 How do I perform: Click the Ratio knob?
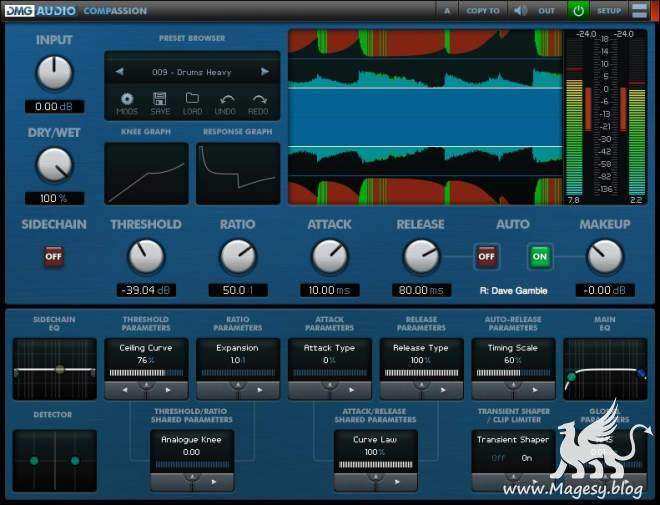[238, 256]
